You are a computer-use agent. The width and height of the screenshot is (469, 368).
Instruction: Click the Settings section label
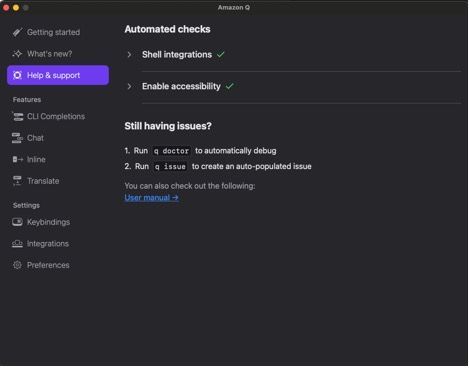[26, 205]
